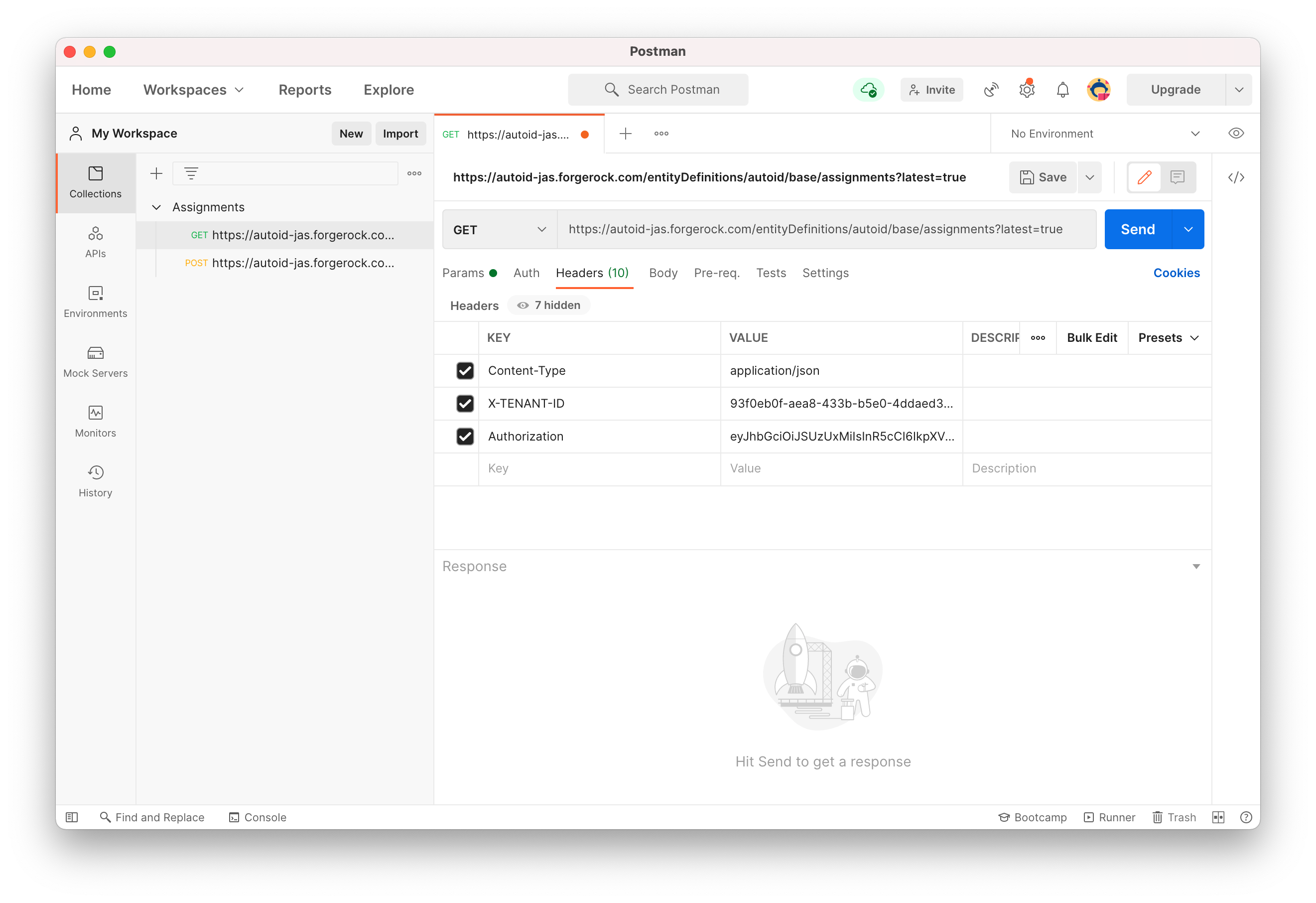Open the Monitors sidebar panel
Image resolution: width=1316 pixels, height=903 pixels.
click(x=95, y=422)
